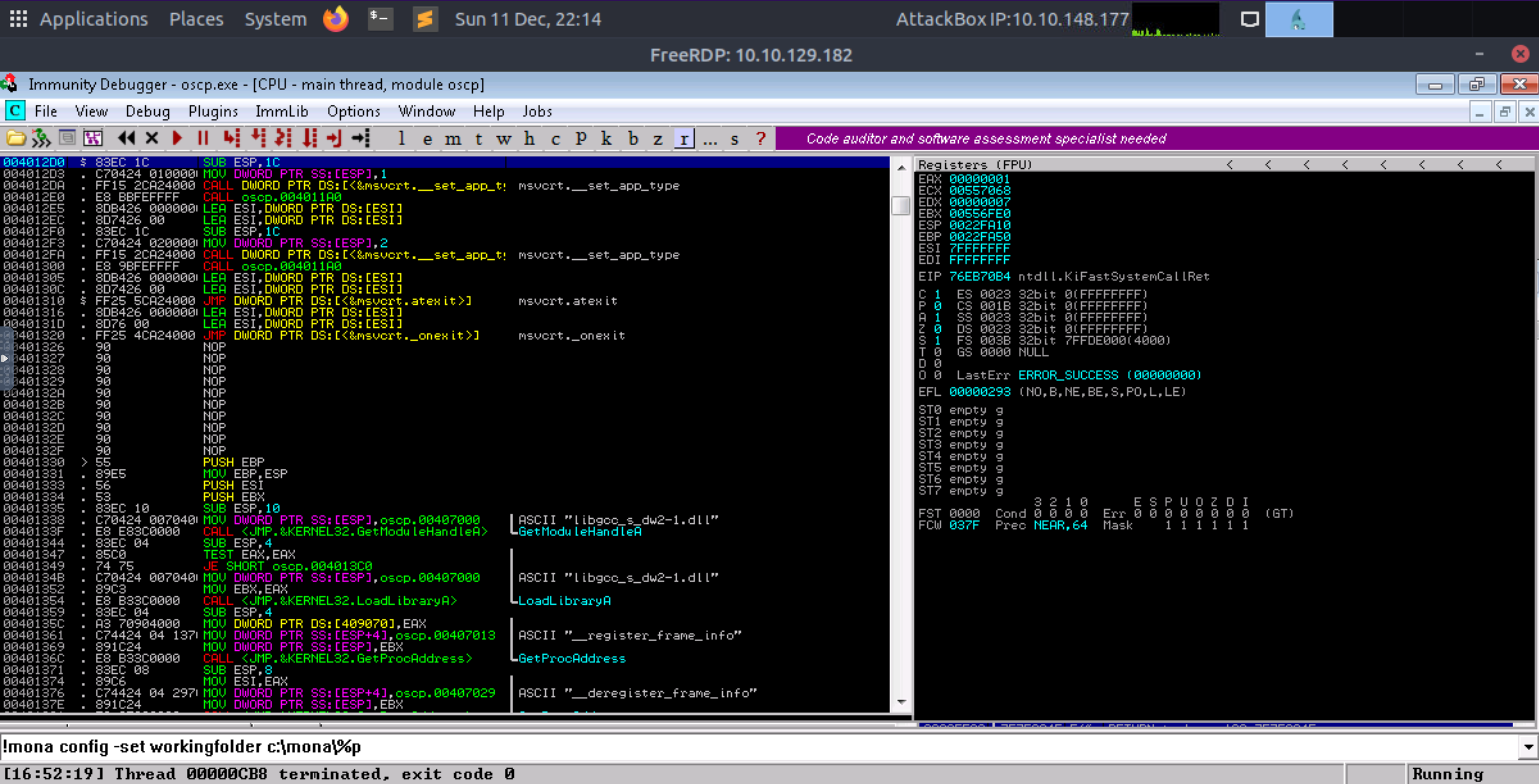Launch Sublime Text from the top panel
Screen dimensions: 1539x784
pos(425,19)
